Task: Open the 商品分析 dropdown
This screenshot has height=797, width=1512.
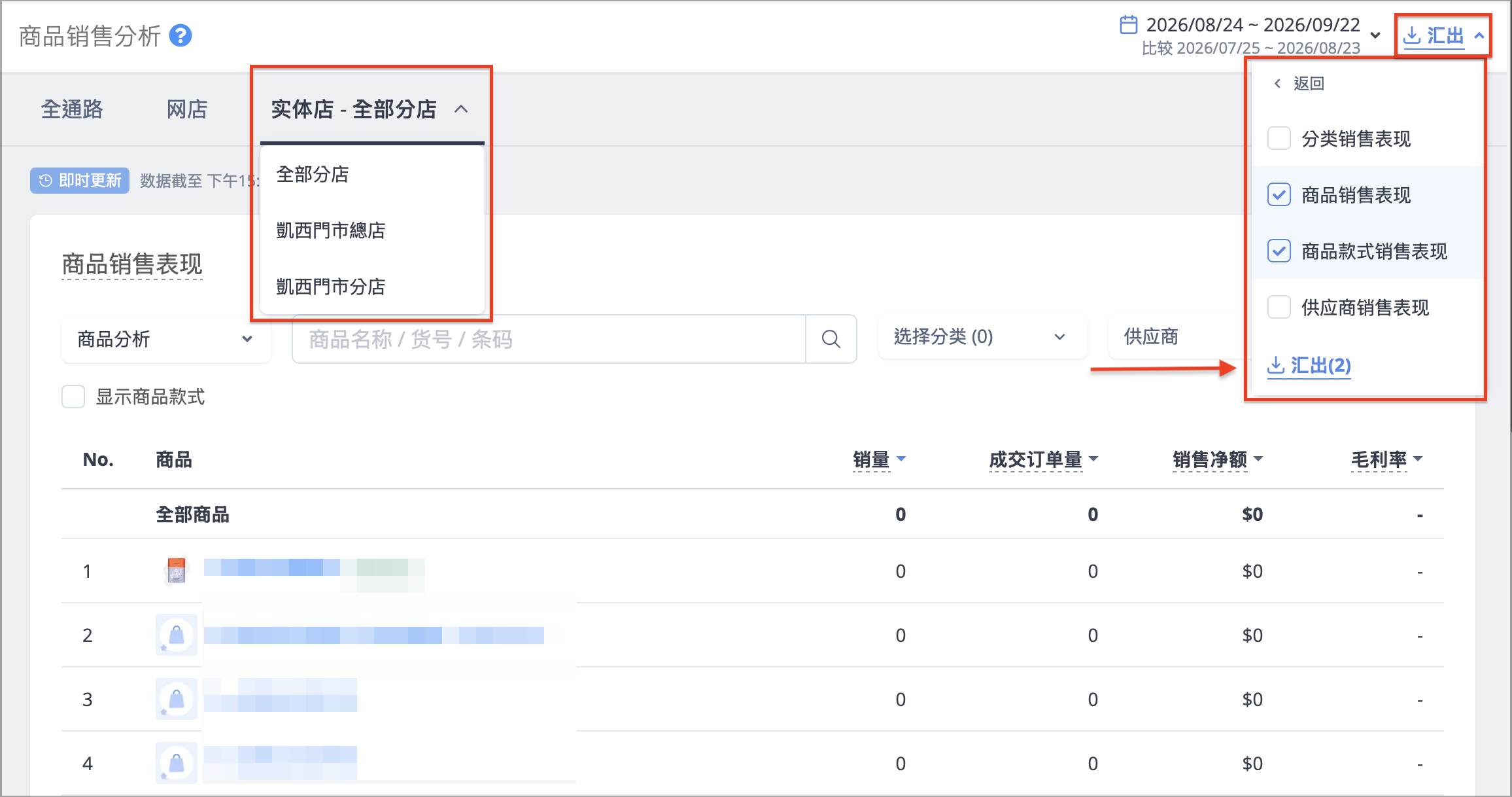Action: coord(166,339)
